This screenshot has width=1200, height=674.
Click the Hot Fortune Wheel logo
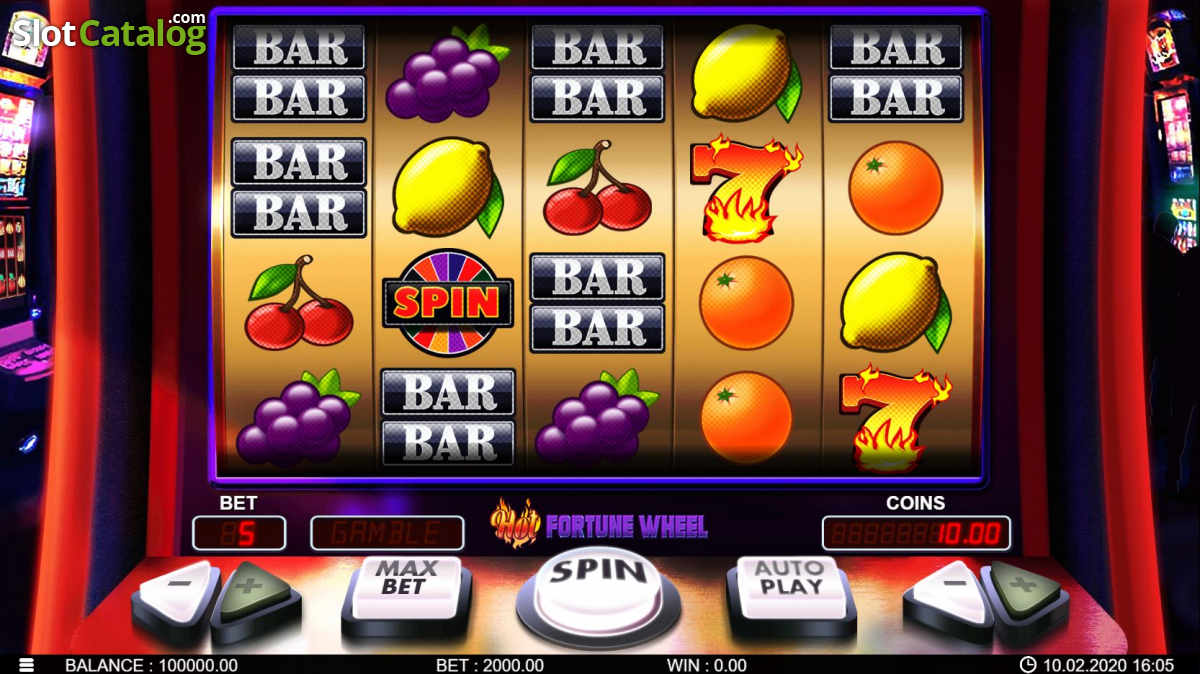598,524
